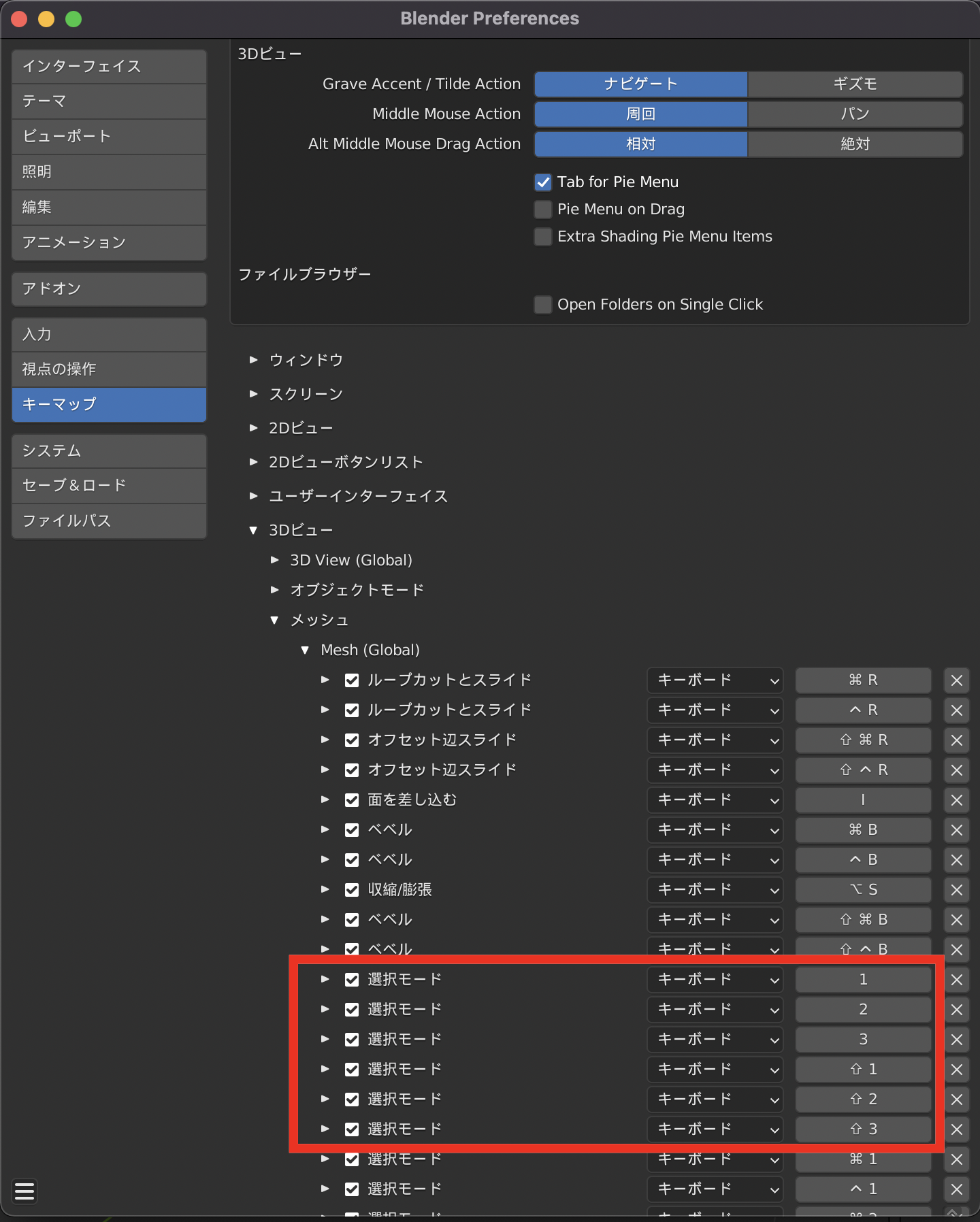Delete the 収縮/膨張 keymap entry
Viewport: 980px width, 1222px height.
click(x=956, y=890)
